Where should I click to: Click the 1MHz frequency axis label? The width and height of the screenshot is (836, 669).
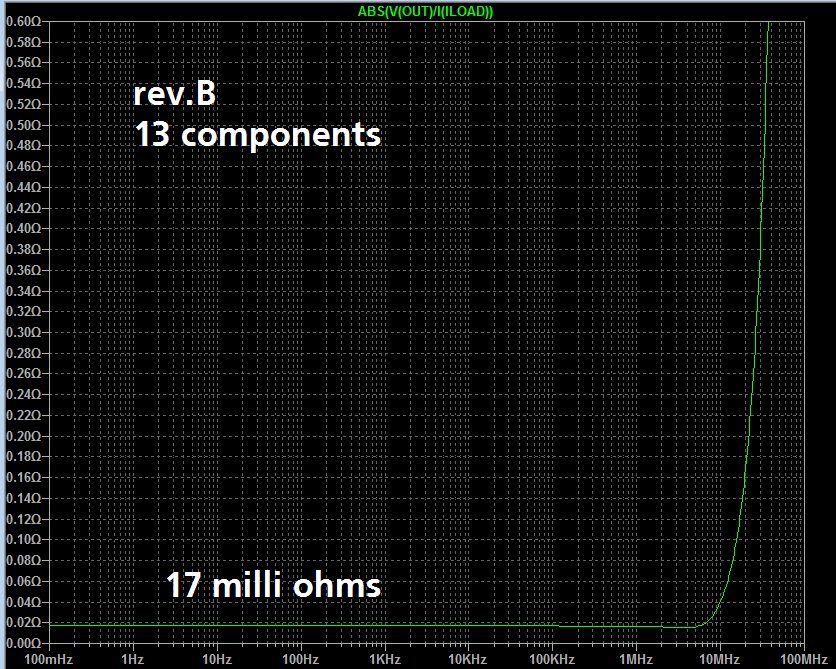(x=636, y=659)
